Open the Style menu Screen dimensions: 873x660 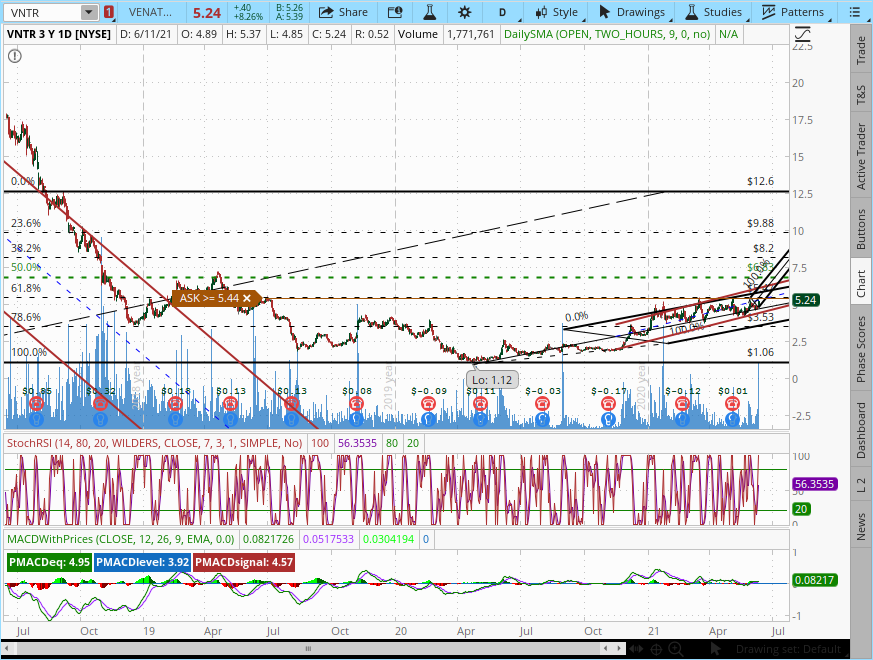tap(556, 12)
